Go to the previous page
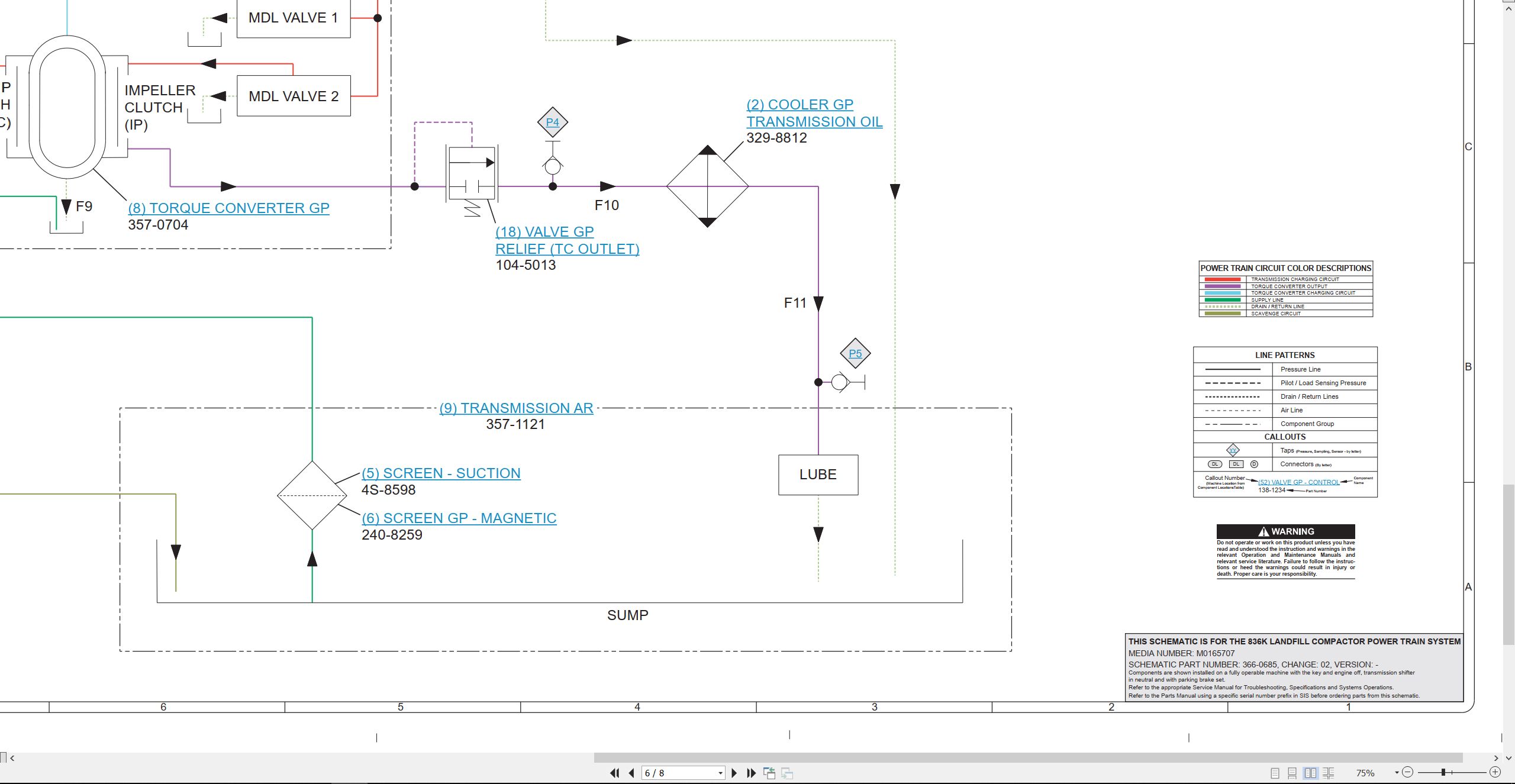The width and height of the screenshot is (1515, 784). [x=631, y=773]
